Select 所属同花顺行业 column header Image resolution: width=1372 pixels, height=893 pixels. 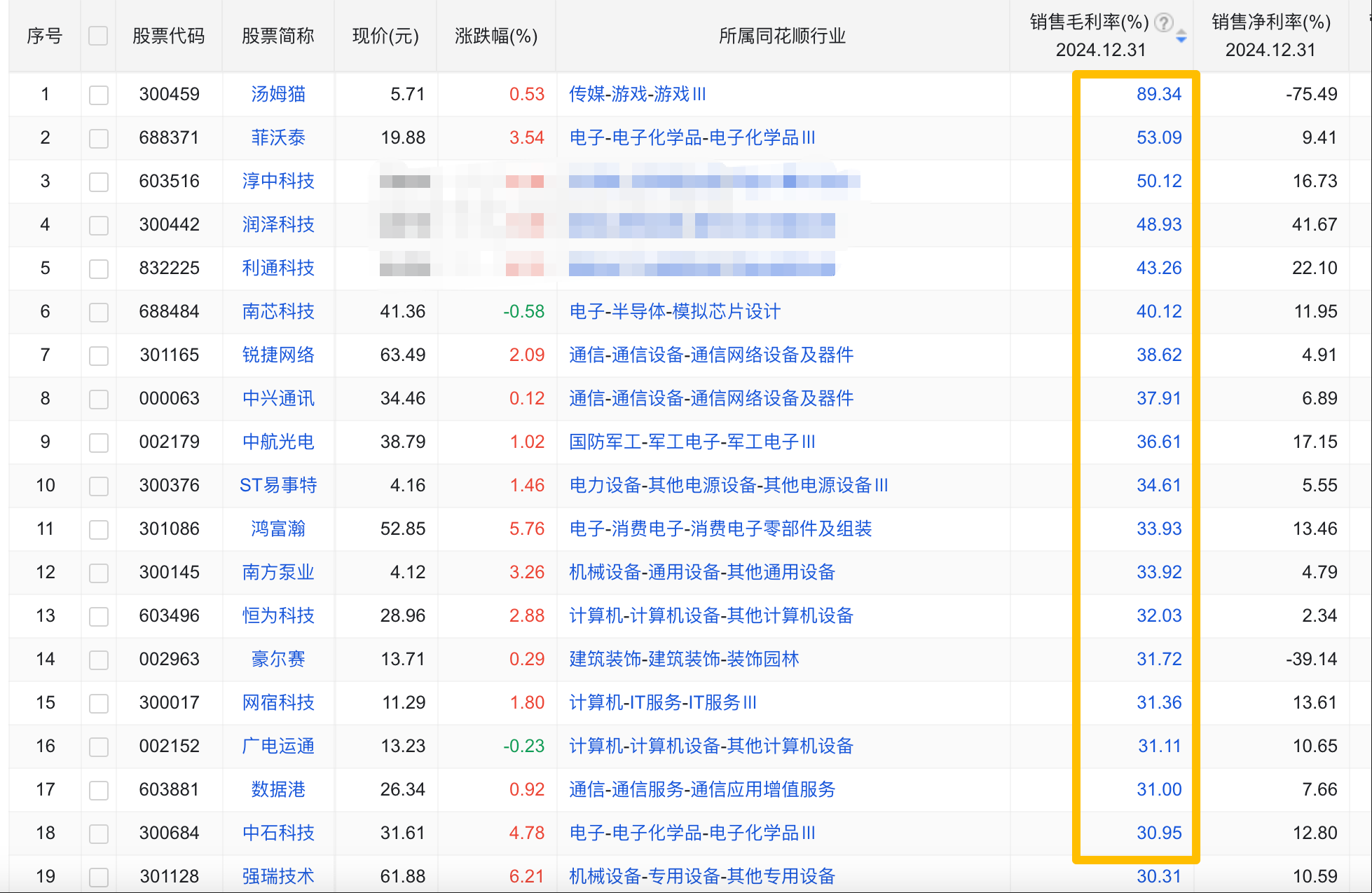tap(782, 36)
